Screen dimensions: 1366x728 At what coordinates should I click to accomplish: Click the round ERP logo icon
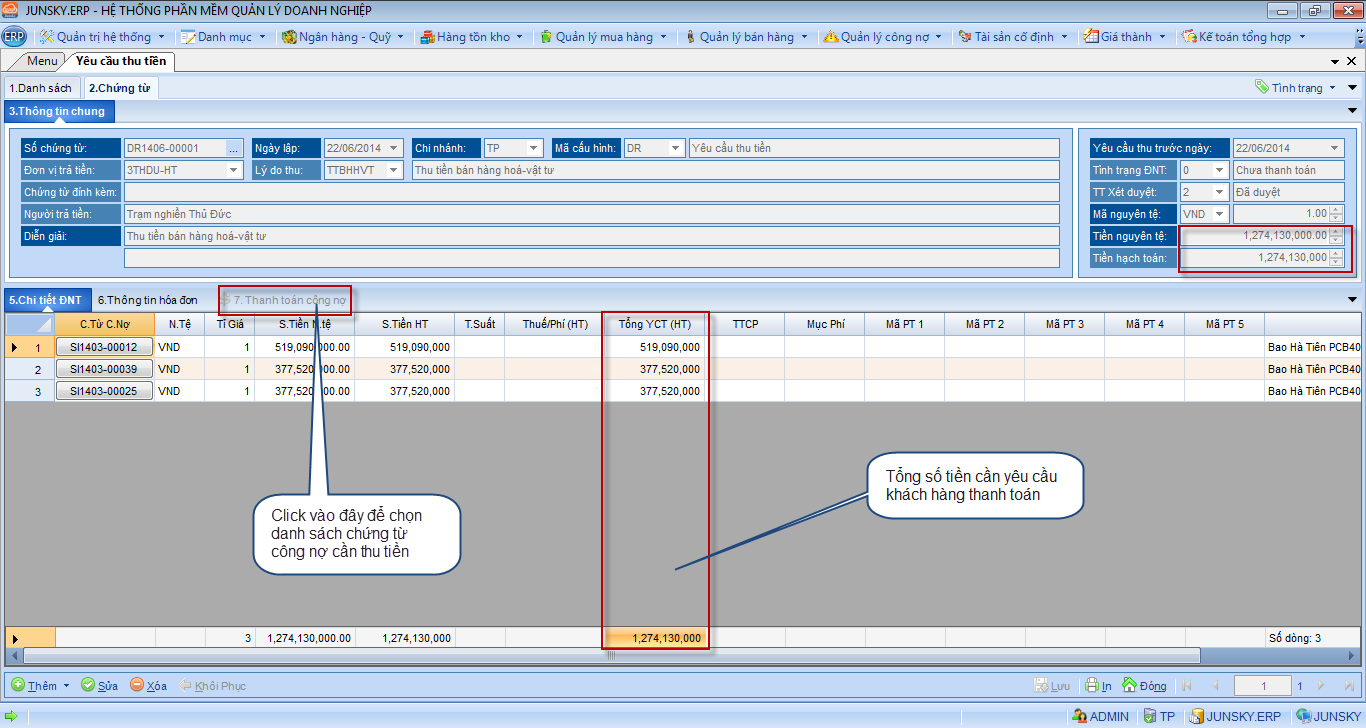tap(14, 37)
